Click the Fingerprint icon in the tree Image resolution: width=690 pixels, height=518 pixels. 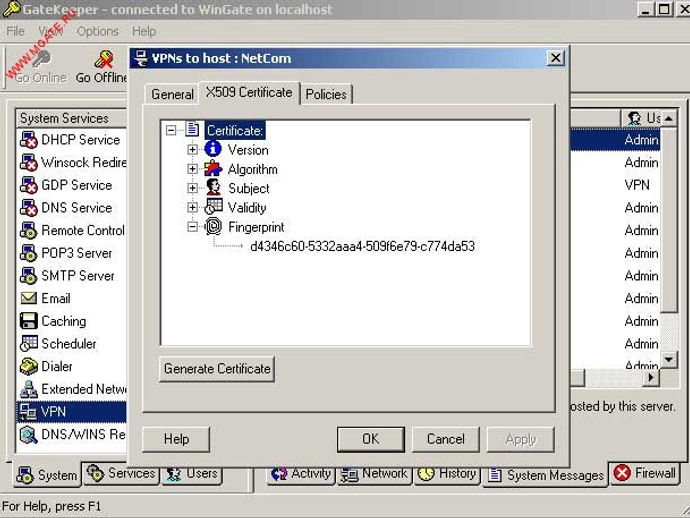213,226
